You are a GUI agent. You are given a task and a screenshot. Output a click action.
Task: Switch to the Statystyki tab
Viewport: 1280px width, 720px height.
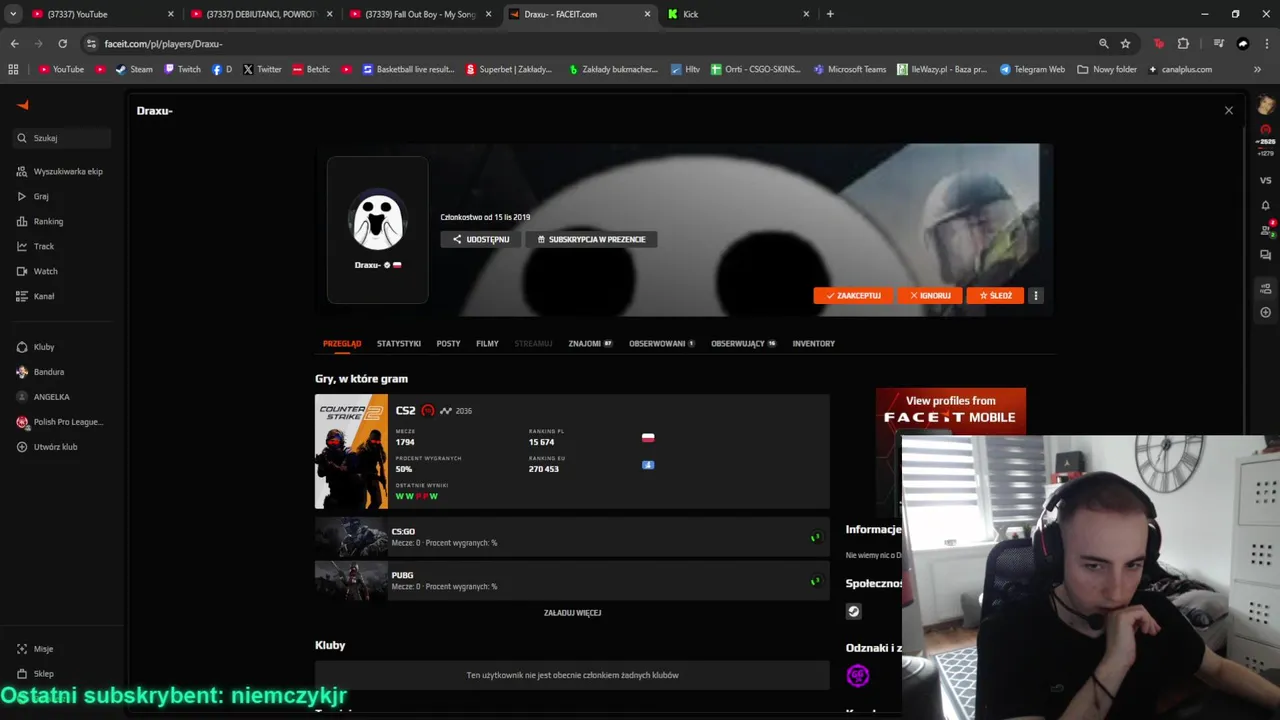pyautogui.click(x=399, y=344)
